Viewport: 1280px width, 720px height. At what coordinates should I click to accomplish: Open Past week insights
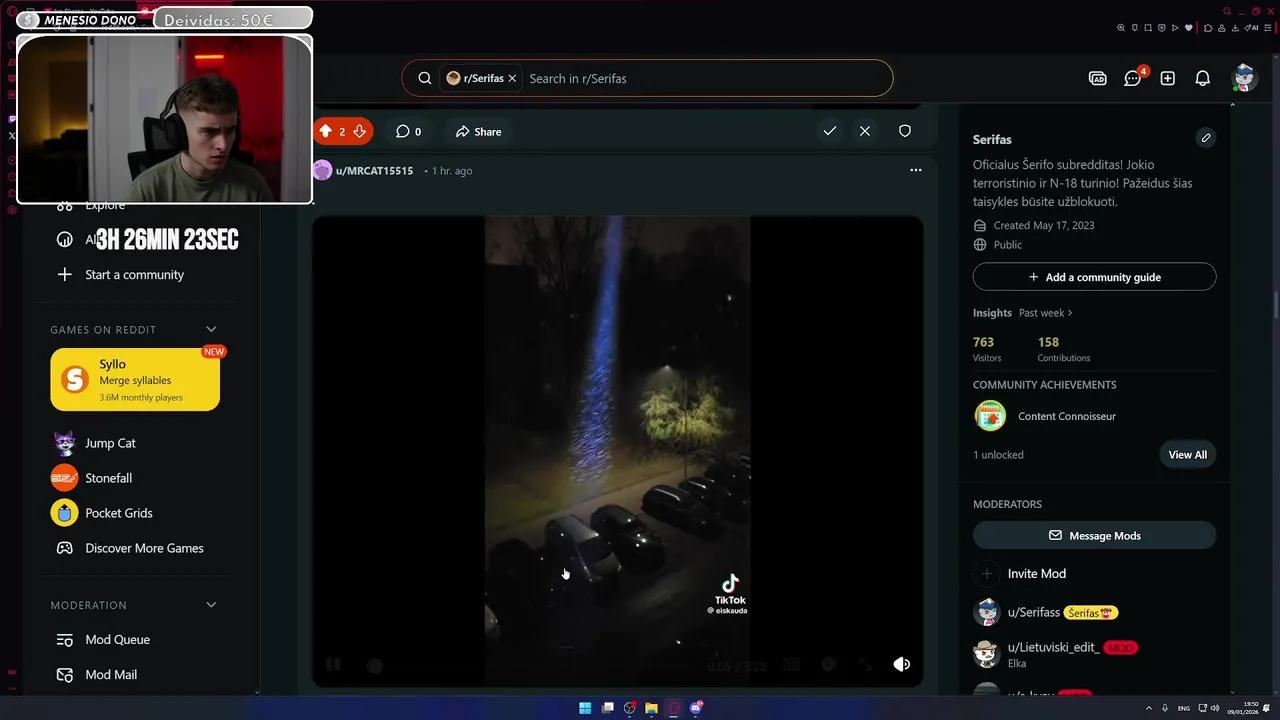1045,313
